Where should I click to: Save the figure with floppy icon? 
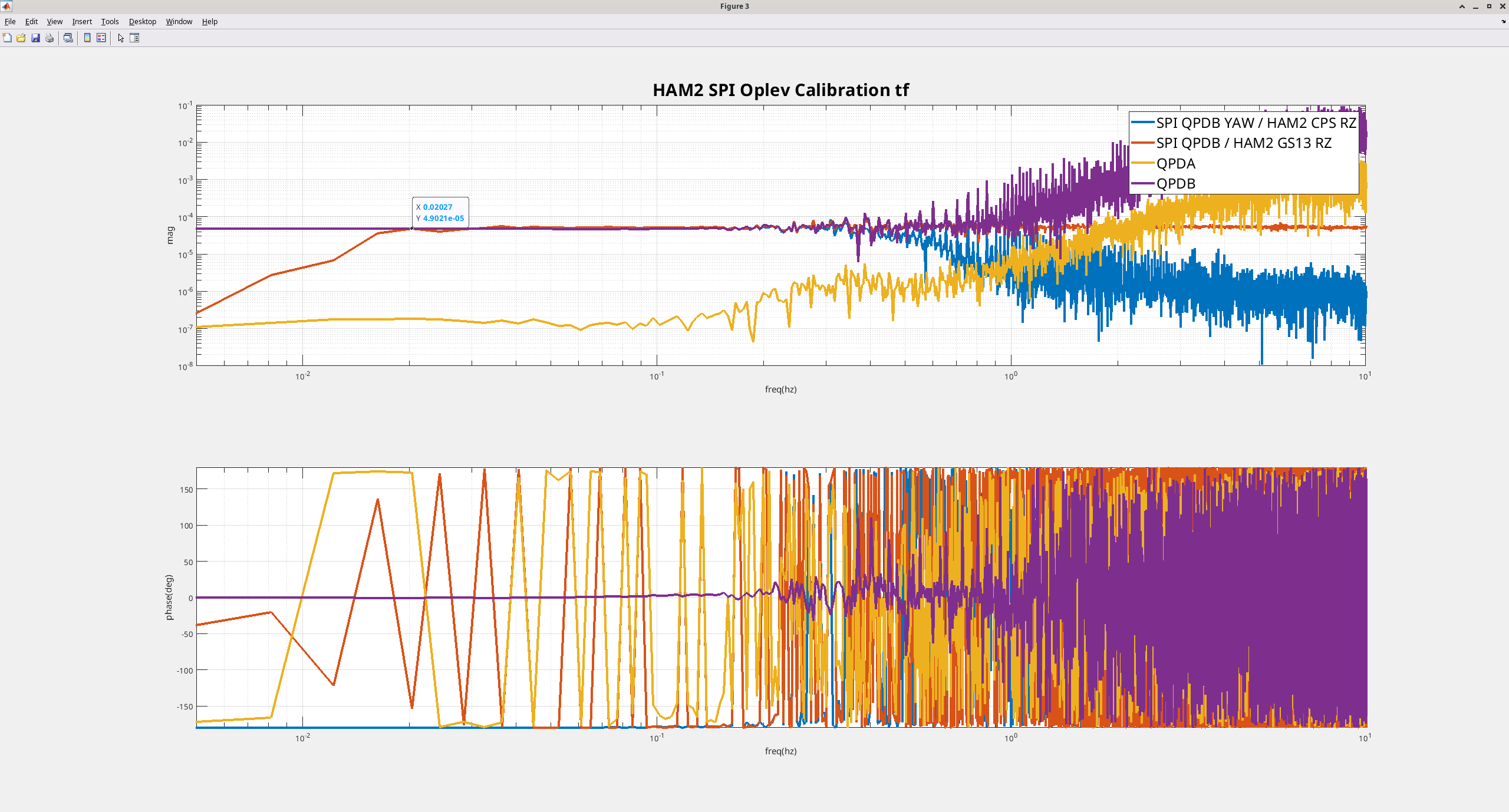pos(35,38)
